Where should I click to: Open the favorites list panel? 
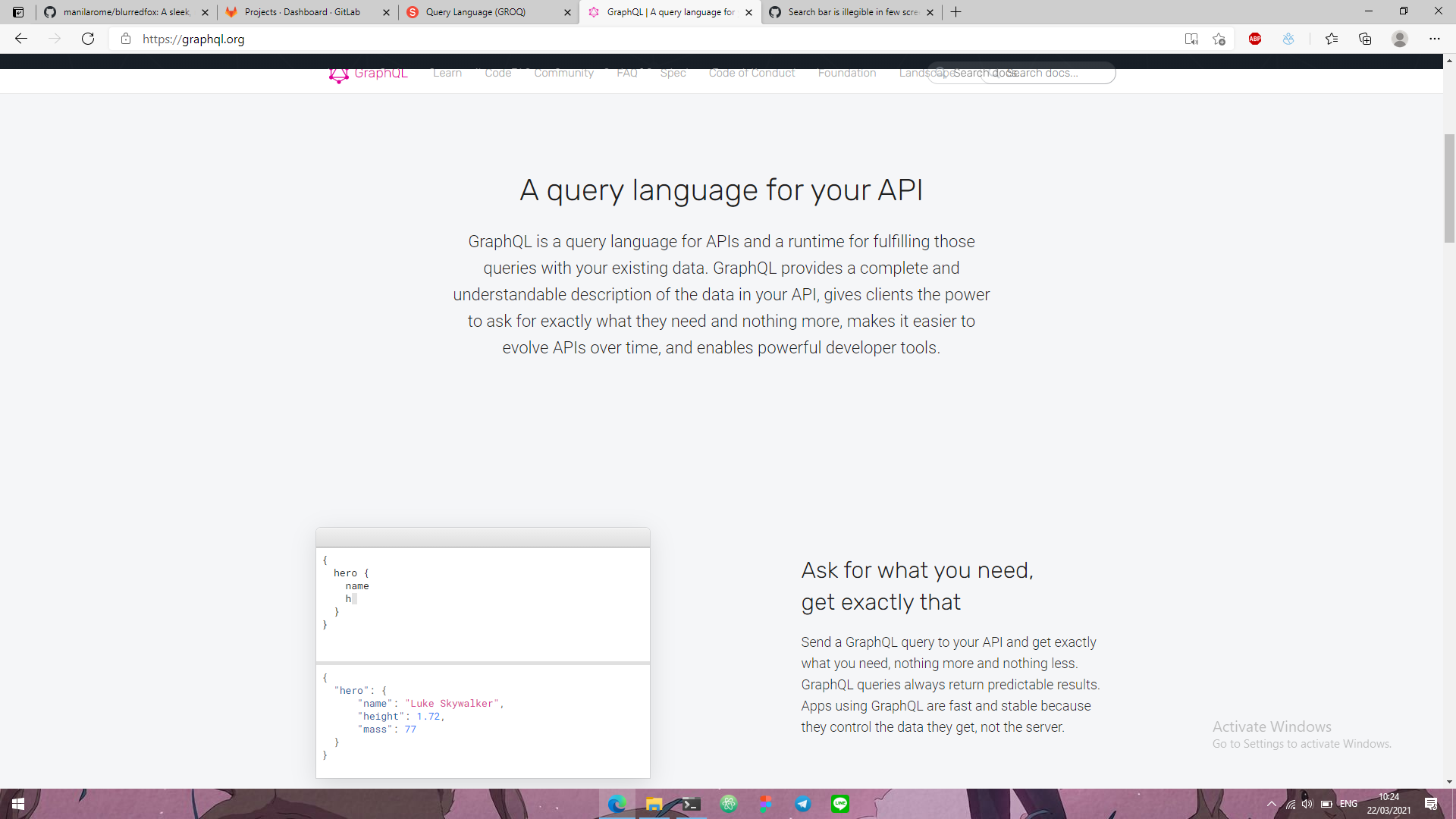click(x=1332, y=39)
